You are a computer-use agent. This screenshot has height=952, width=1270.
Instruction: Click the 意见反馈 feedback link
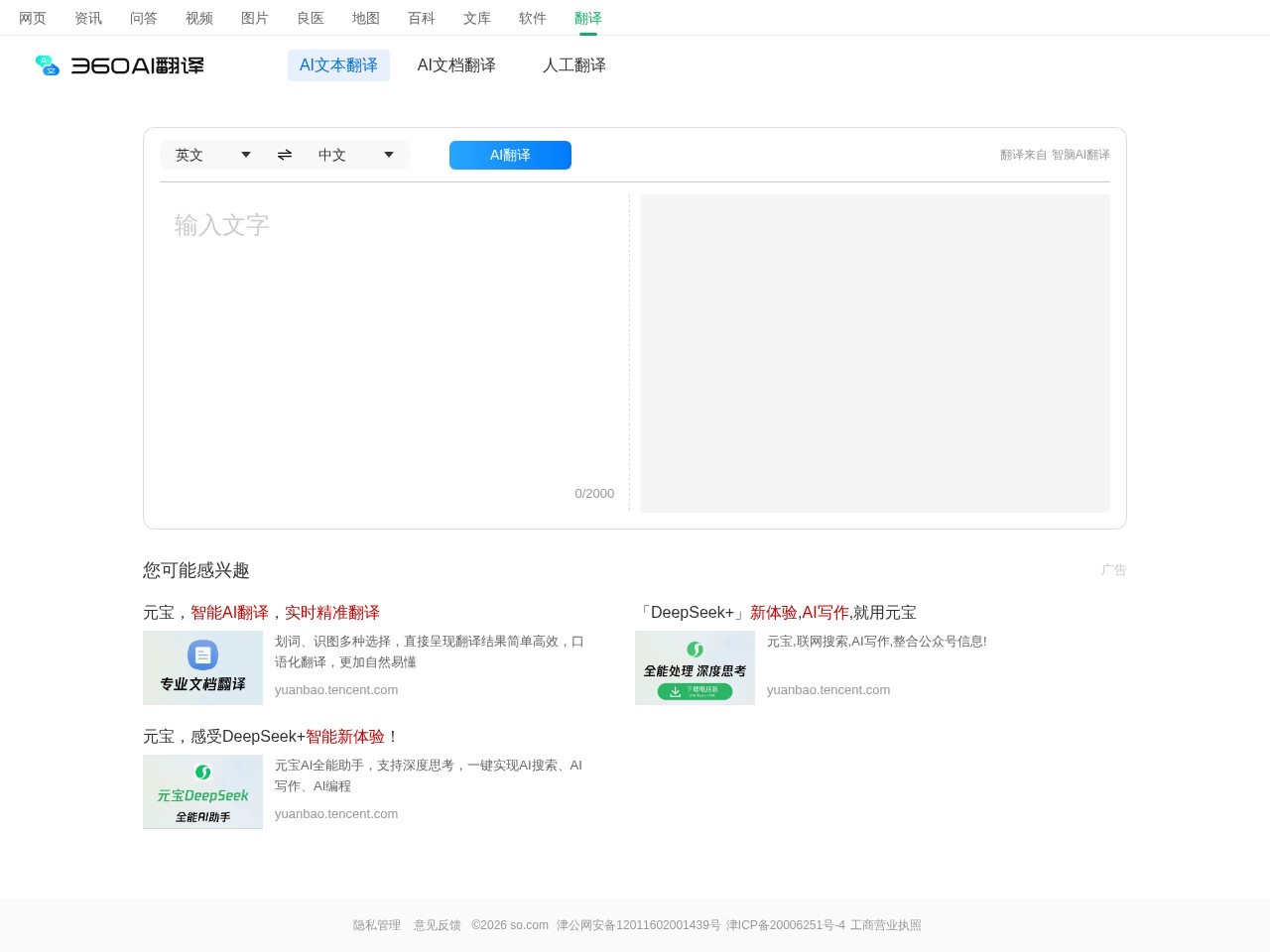click(436, 924)
